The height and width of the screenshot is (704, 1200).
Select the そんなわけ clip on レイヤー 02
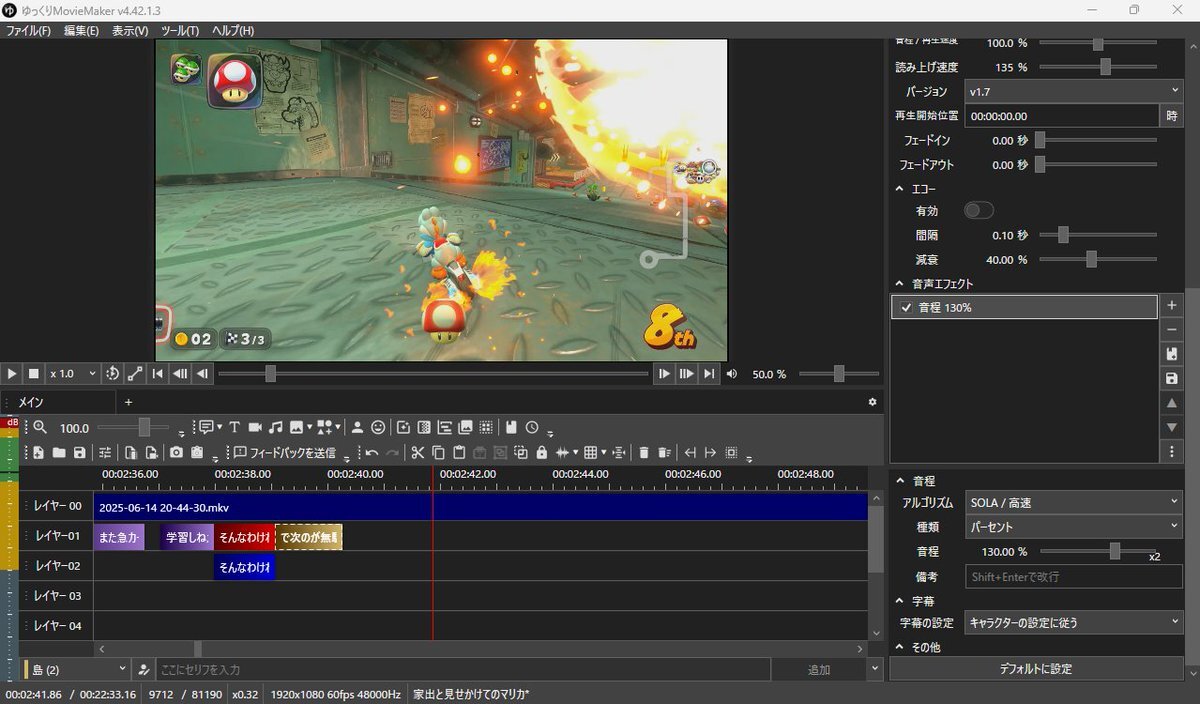[x=244, y=567]
